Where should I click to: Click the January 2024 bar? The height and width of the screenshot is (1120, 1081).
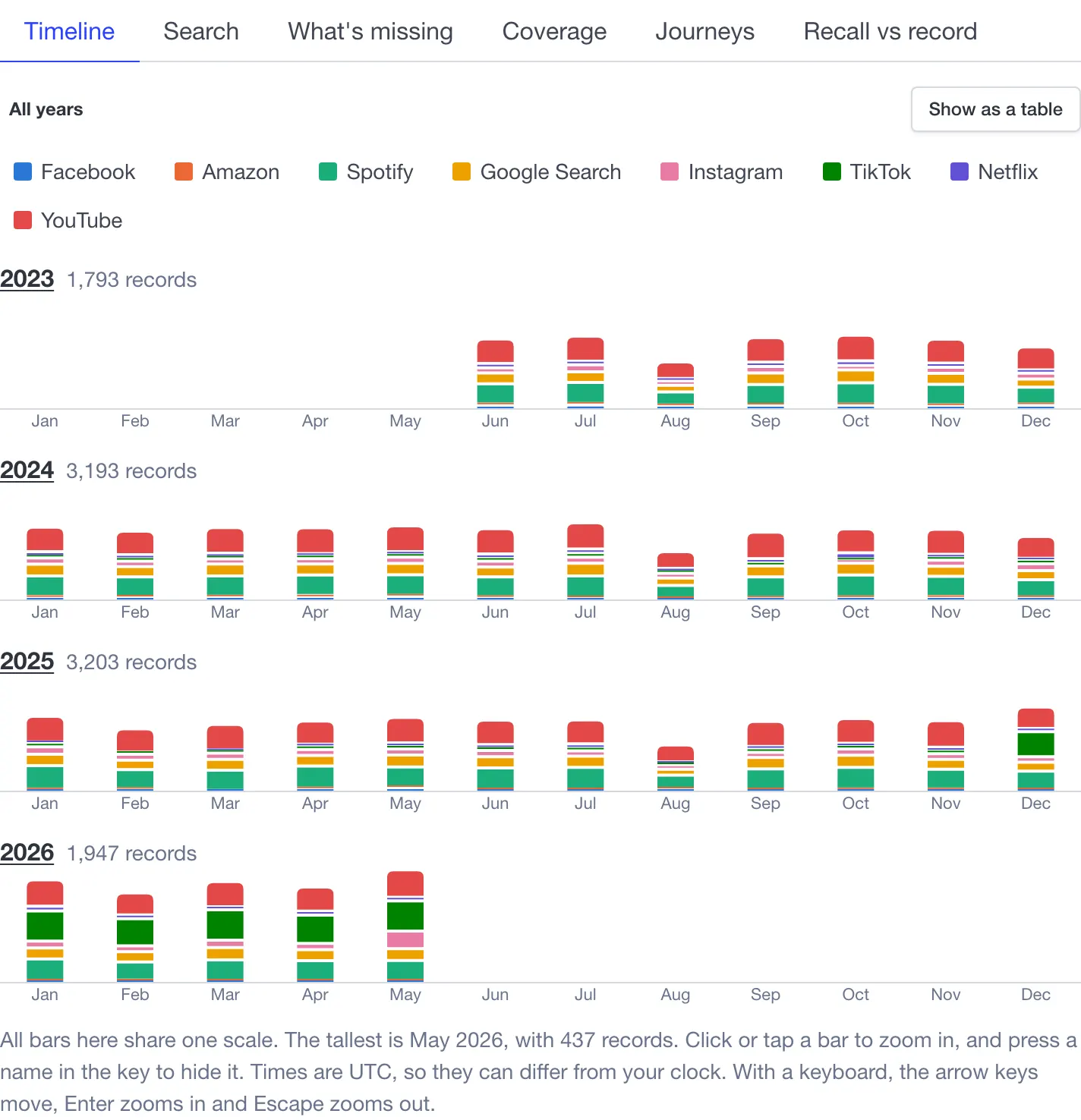[45, 565]
